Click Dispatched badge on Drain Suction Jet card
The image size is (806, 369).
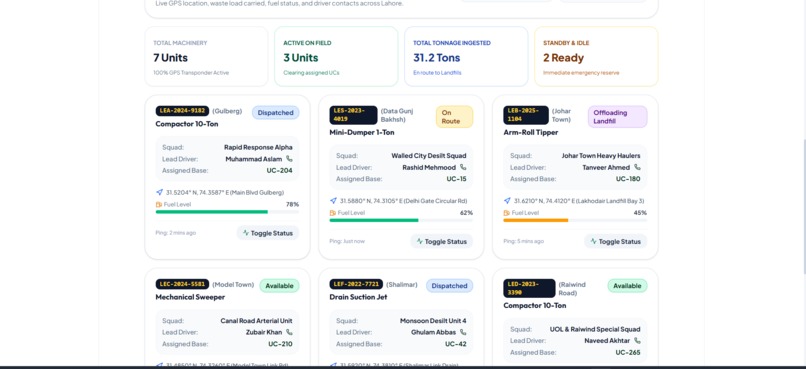[x=449, y=286]
